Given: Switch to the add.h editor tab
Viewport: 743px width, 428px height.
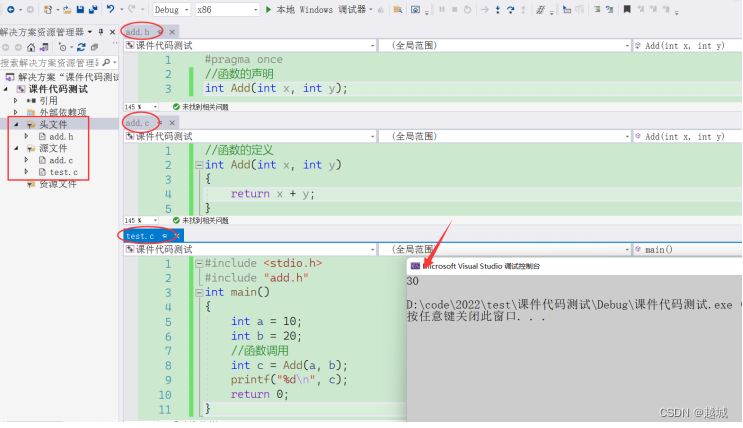Looking at the screenshot, I should [138, 32].
